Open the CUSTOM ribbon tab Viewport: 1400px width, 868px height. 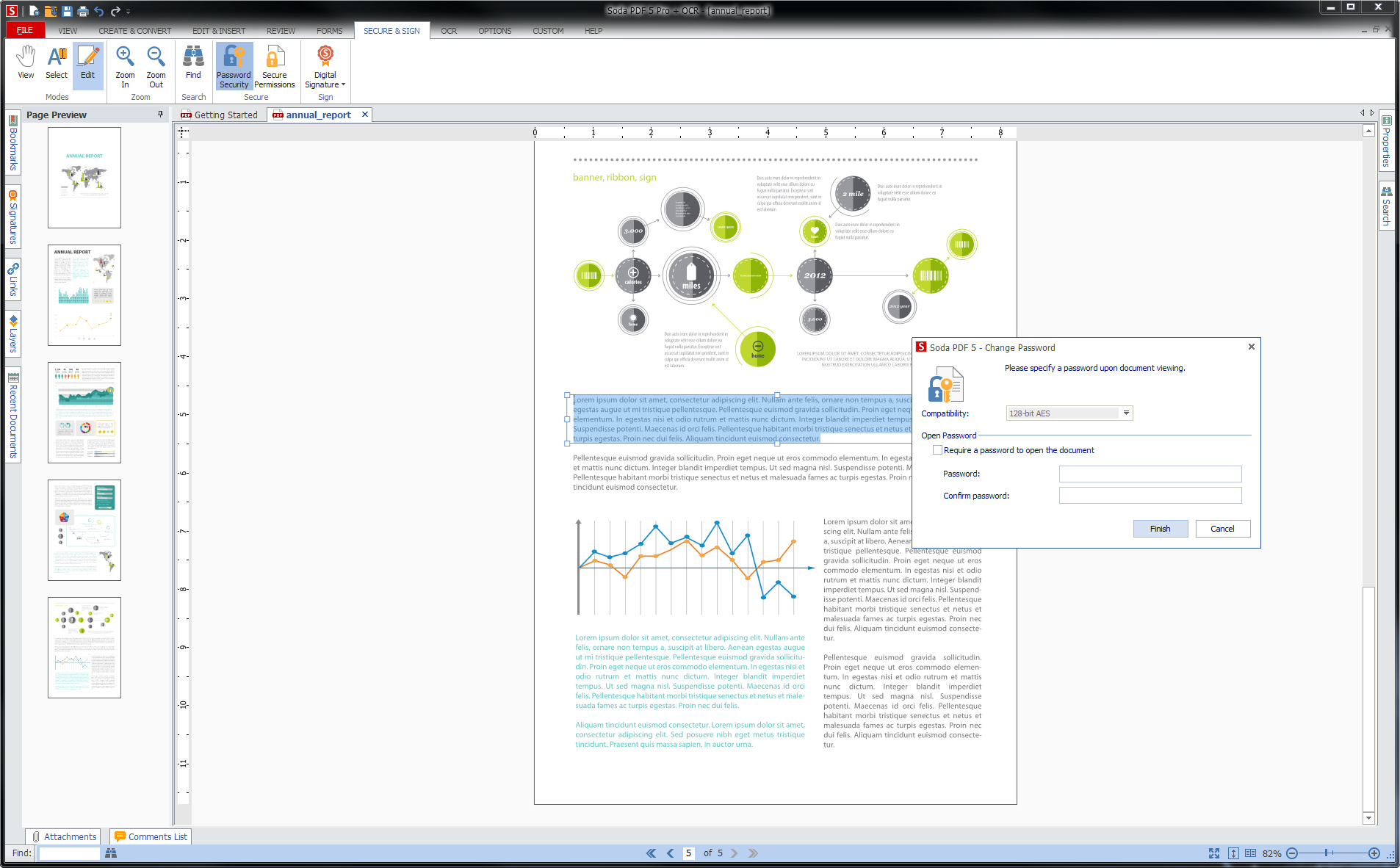pos(548,31)
